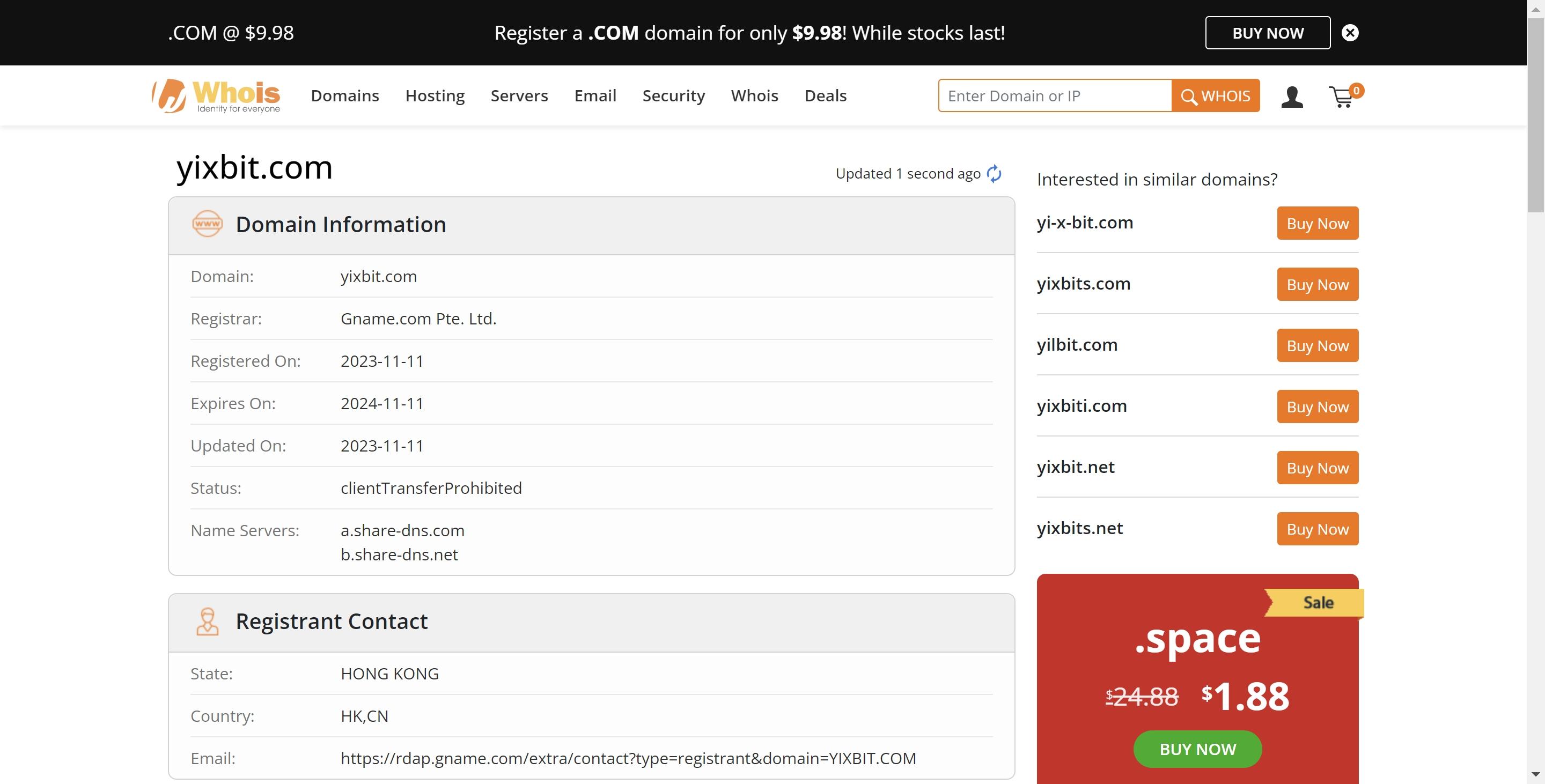Click the person icon in Registrant Contact
Image resolution: width=1545 pixels, height=784 pixels.
pos(206,621)
